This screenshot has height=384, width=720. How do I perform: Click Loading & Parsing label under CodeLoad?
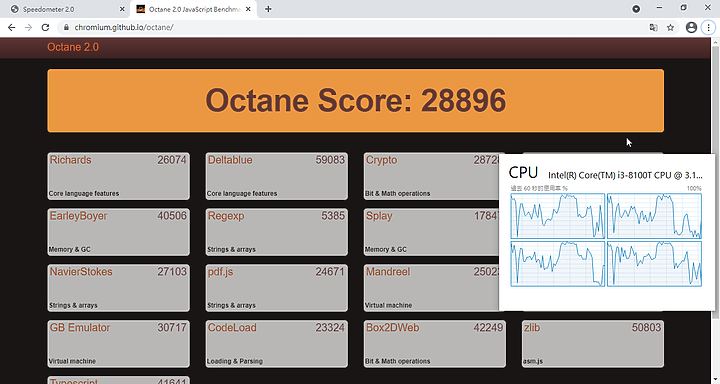pos(235,361)
